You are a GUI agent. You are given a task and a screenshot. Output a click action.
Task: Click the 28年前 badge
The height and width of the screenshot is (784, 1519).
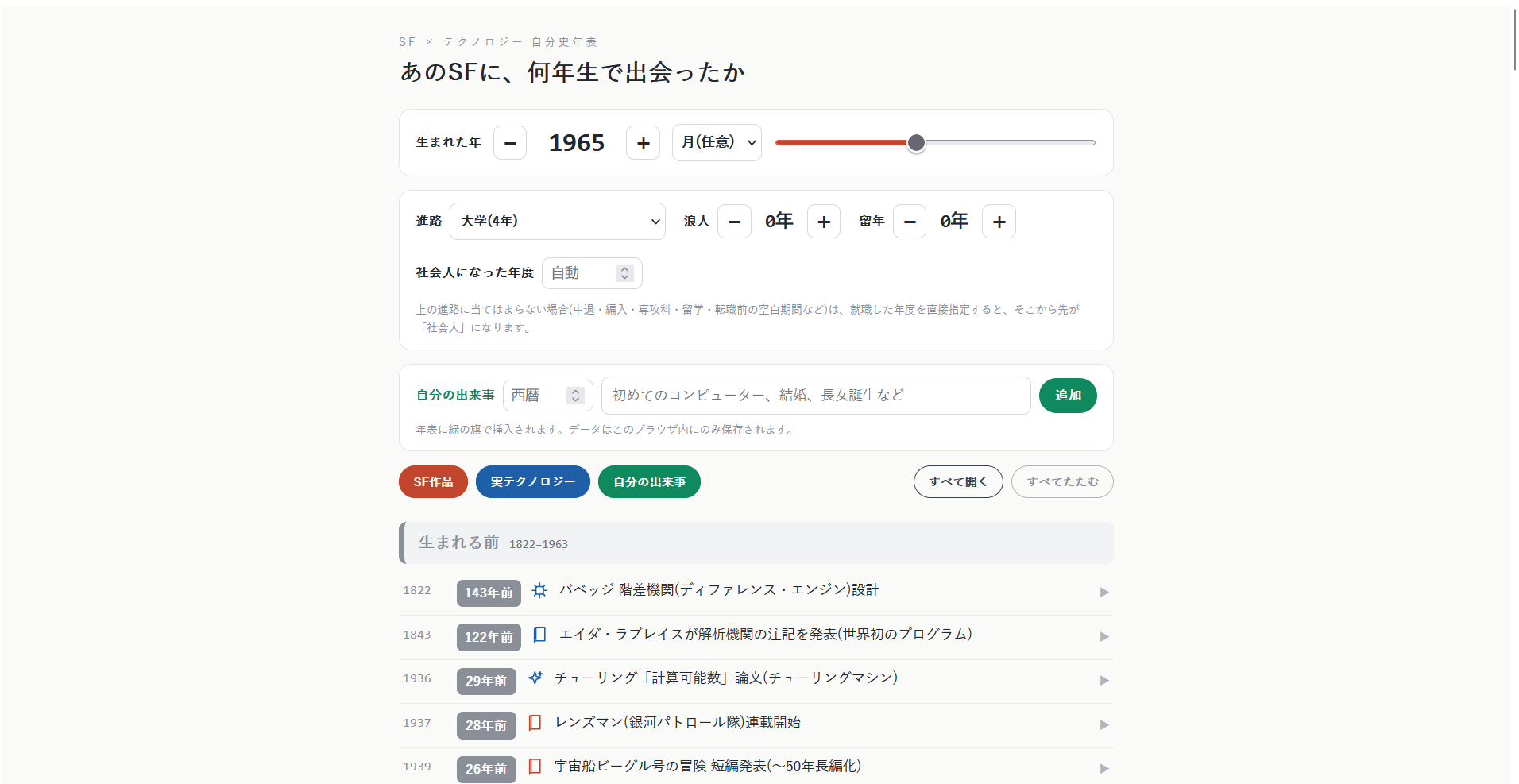click(x=486, y=726)
